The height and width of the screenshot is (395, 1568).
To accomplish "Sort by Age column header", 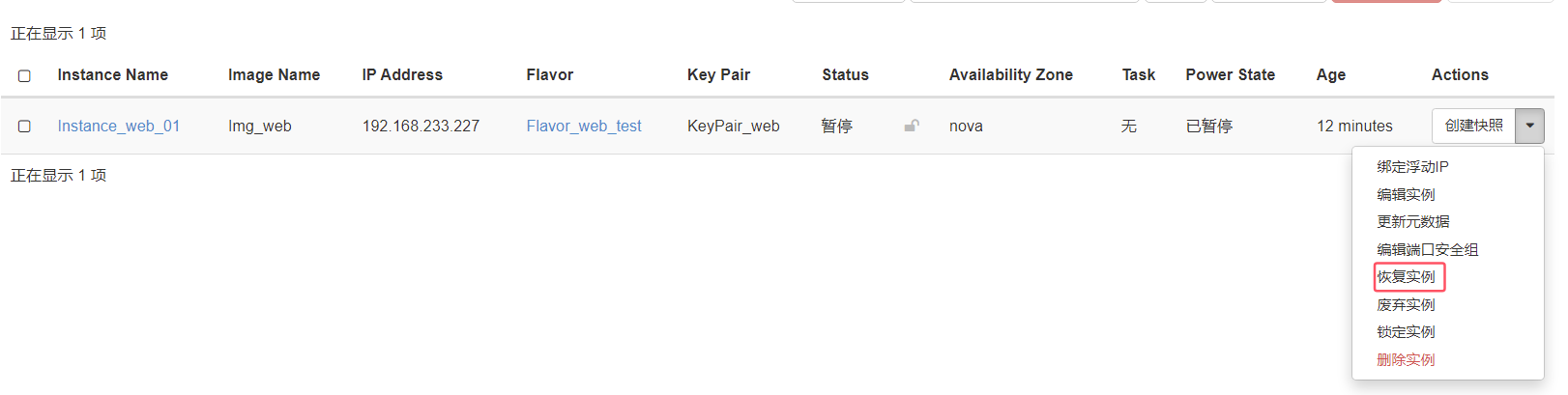I will pos(1330,75).
